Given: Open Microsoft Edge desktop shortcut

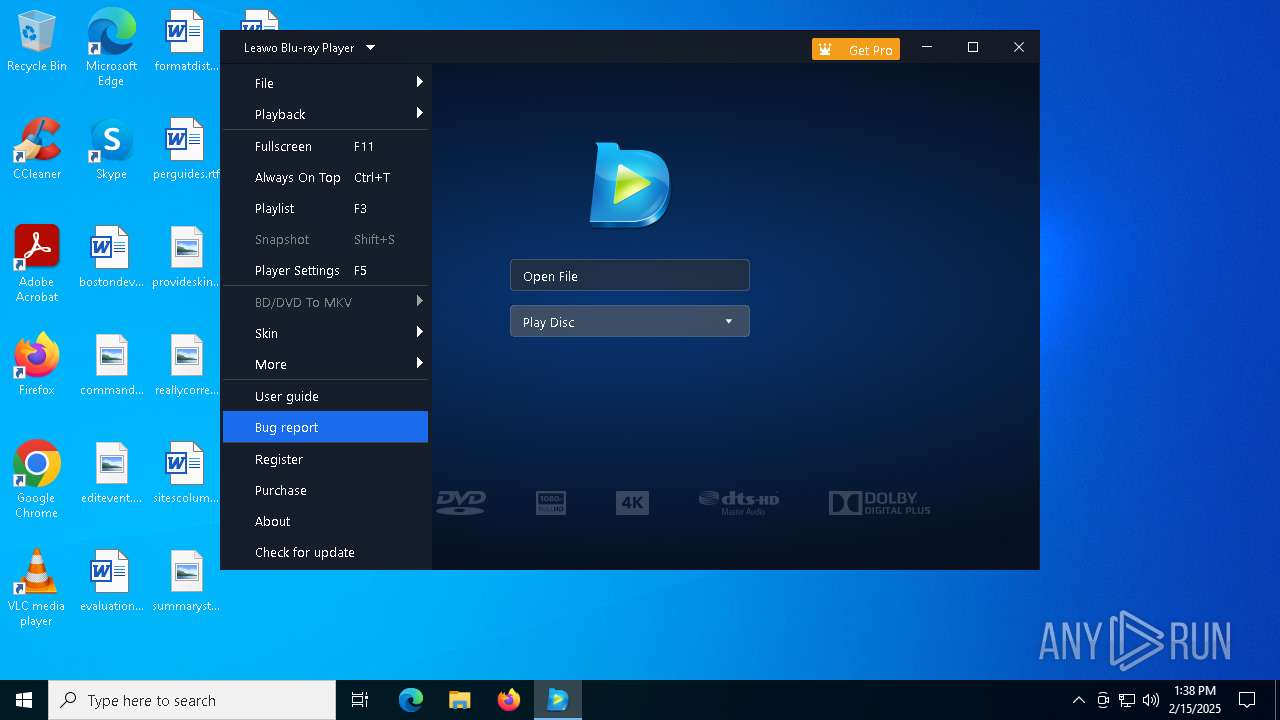Looking at the screenshot, I should click(x=111, y=48).
